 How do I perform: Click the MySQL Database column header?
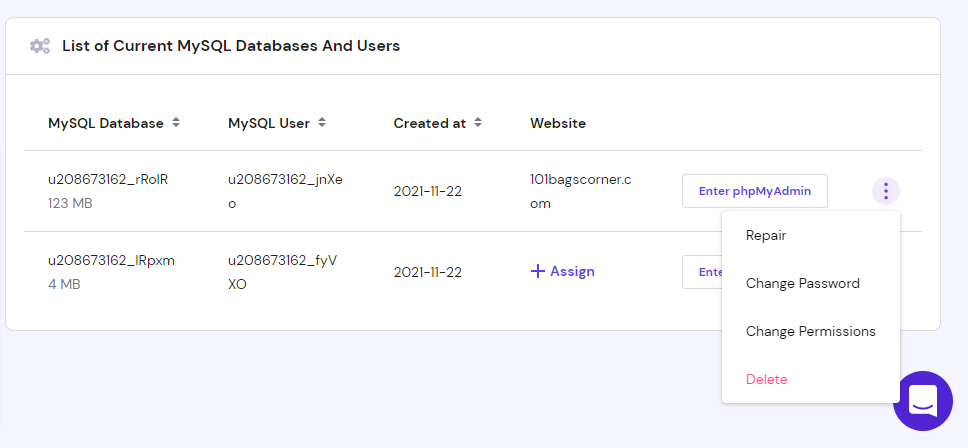(106, 123)
